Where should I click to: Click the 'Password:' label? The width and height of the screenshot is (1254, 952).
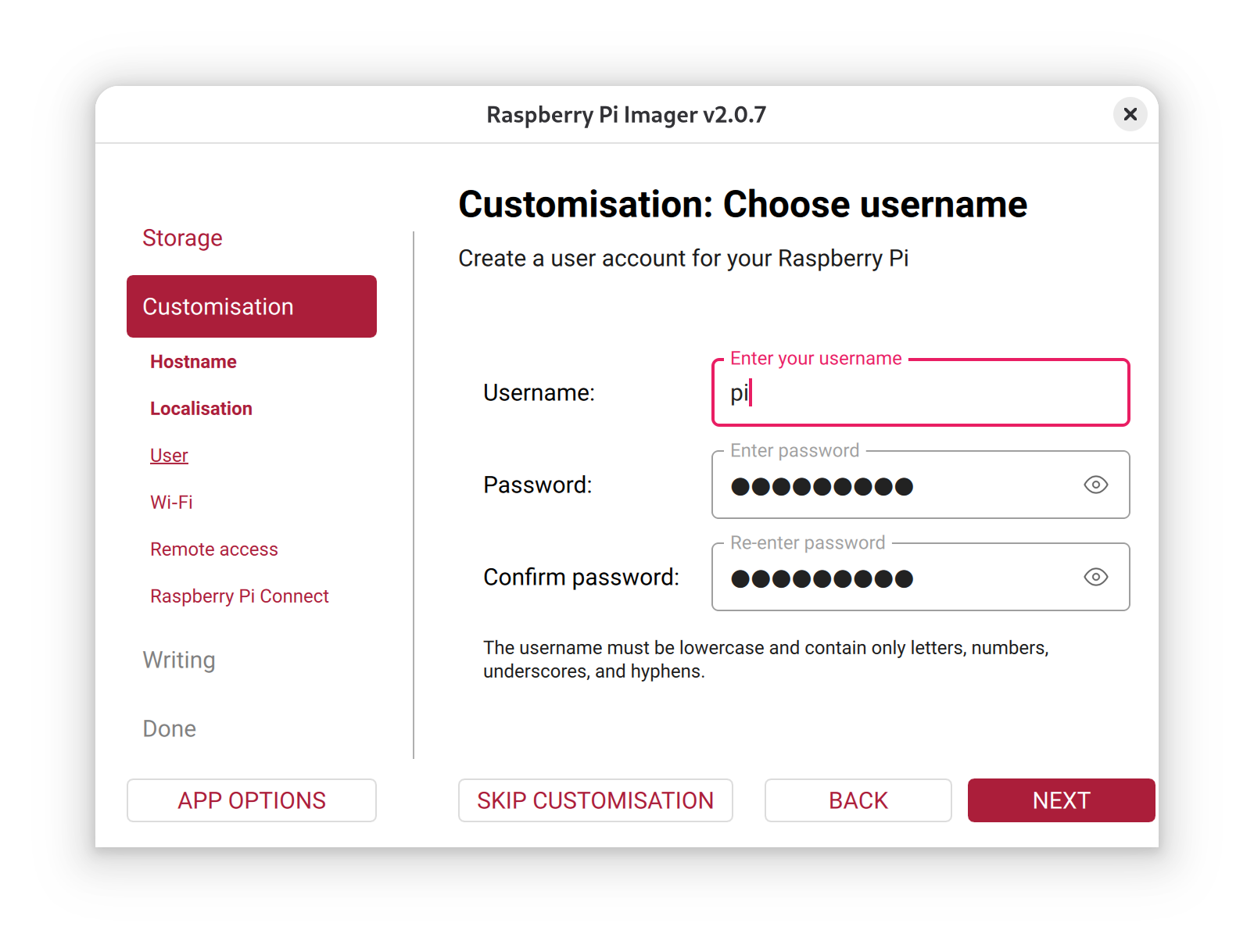(537, 485)
